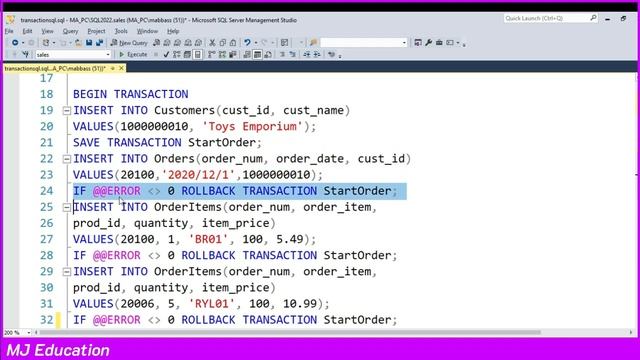The image size is (640, 360).
Task: Click the Cut scissors icon
Action: pos(212,42)
